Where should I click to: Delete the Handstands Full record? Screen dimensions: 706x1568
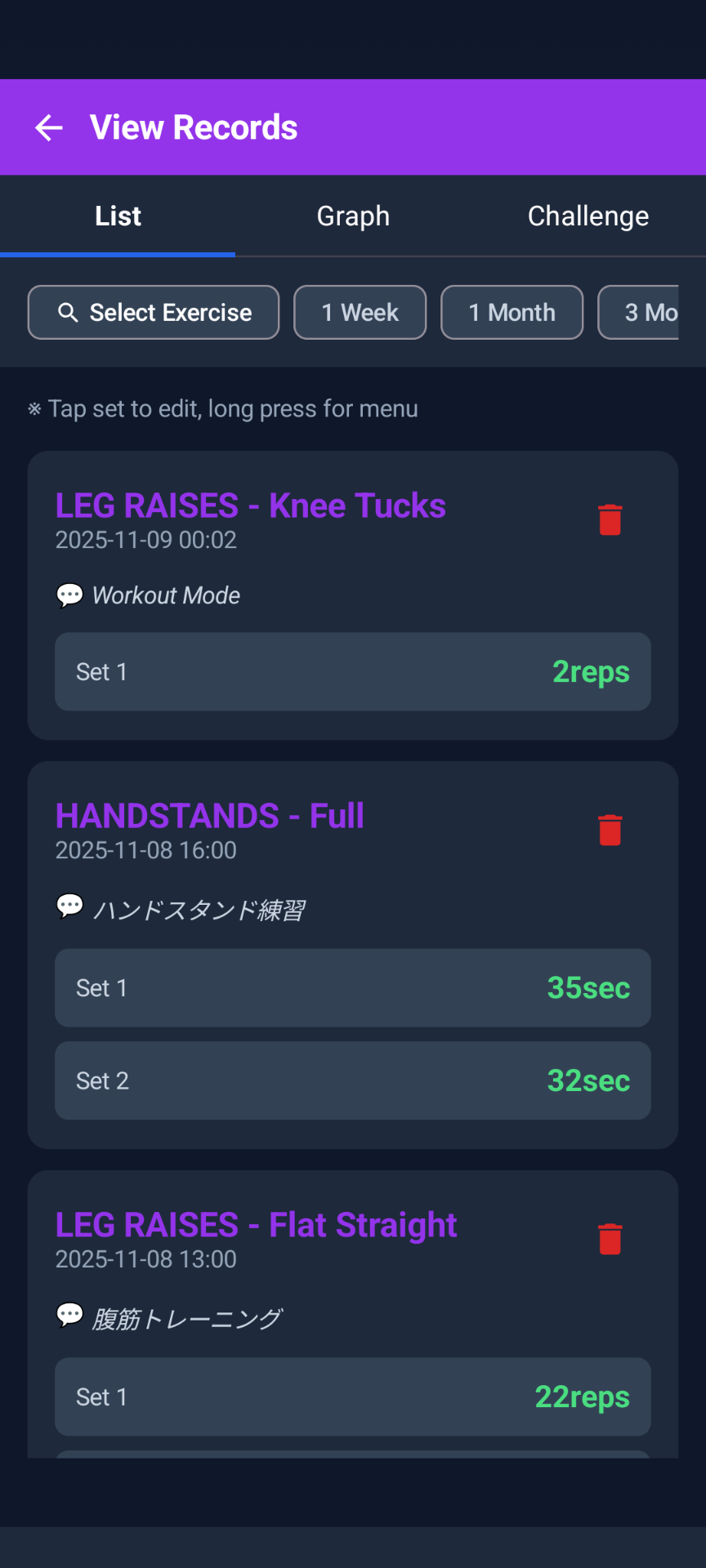[610, 831]
